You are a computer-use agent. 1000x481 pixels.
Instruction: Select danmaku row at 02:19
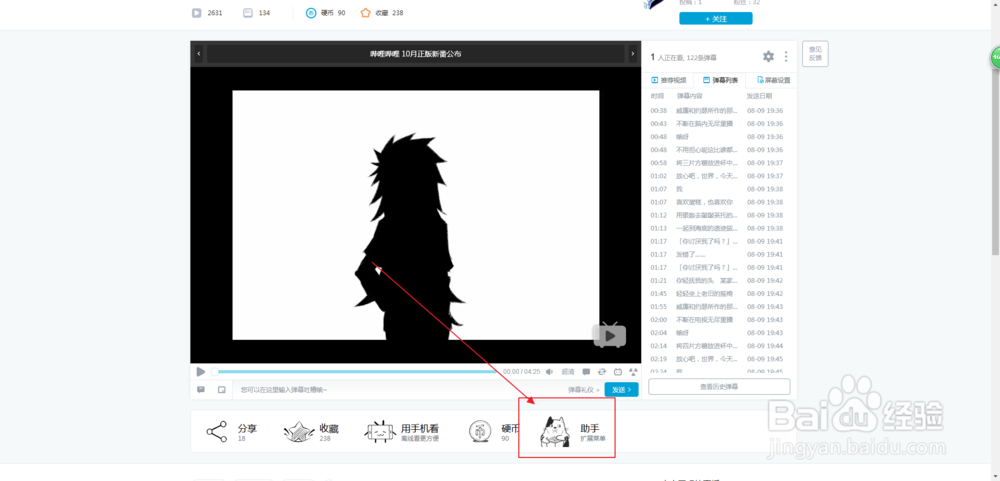[719, 359]
